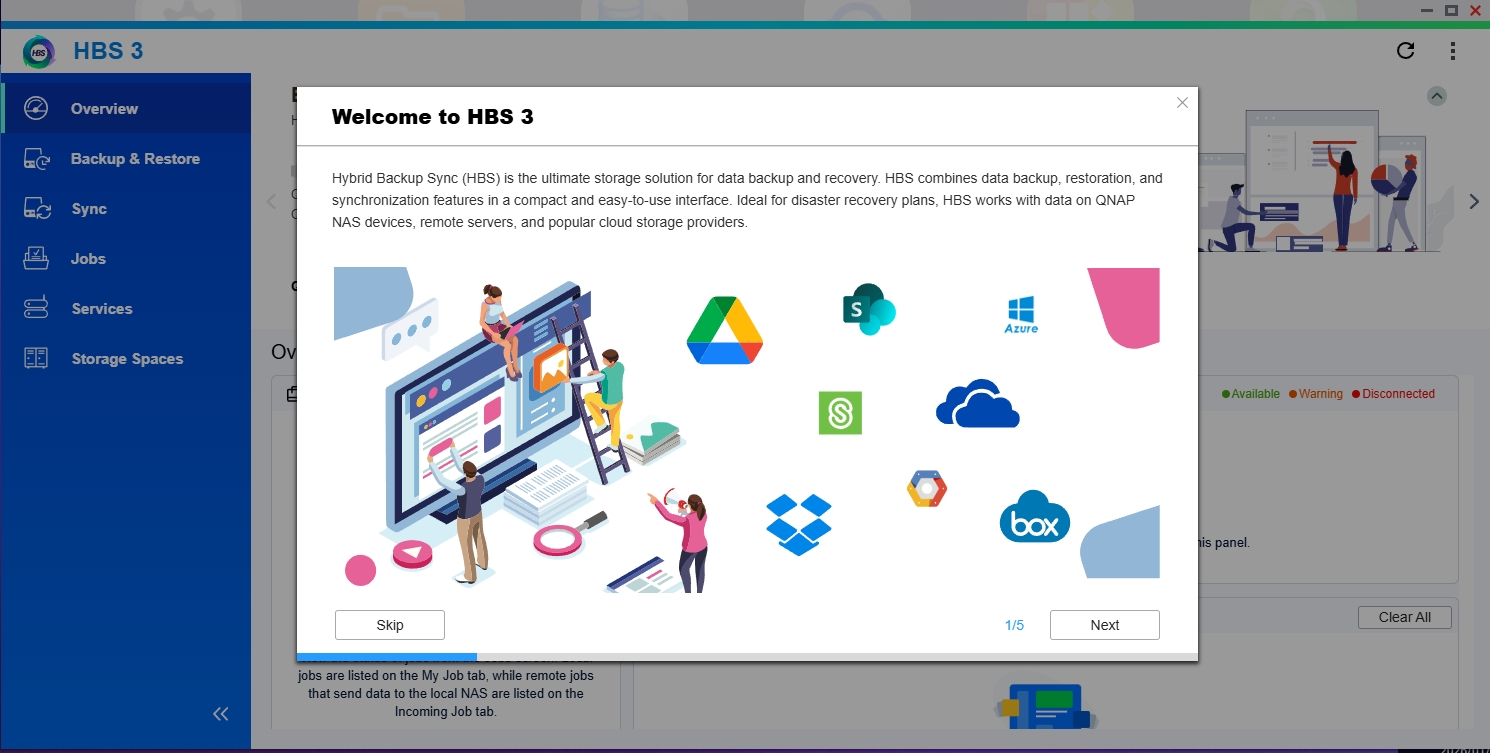The height and width of the screenshot is (753, 1490).
Task: Click the blue OneDrive cloud logo
Action: pos(978,404)
